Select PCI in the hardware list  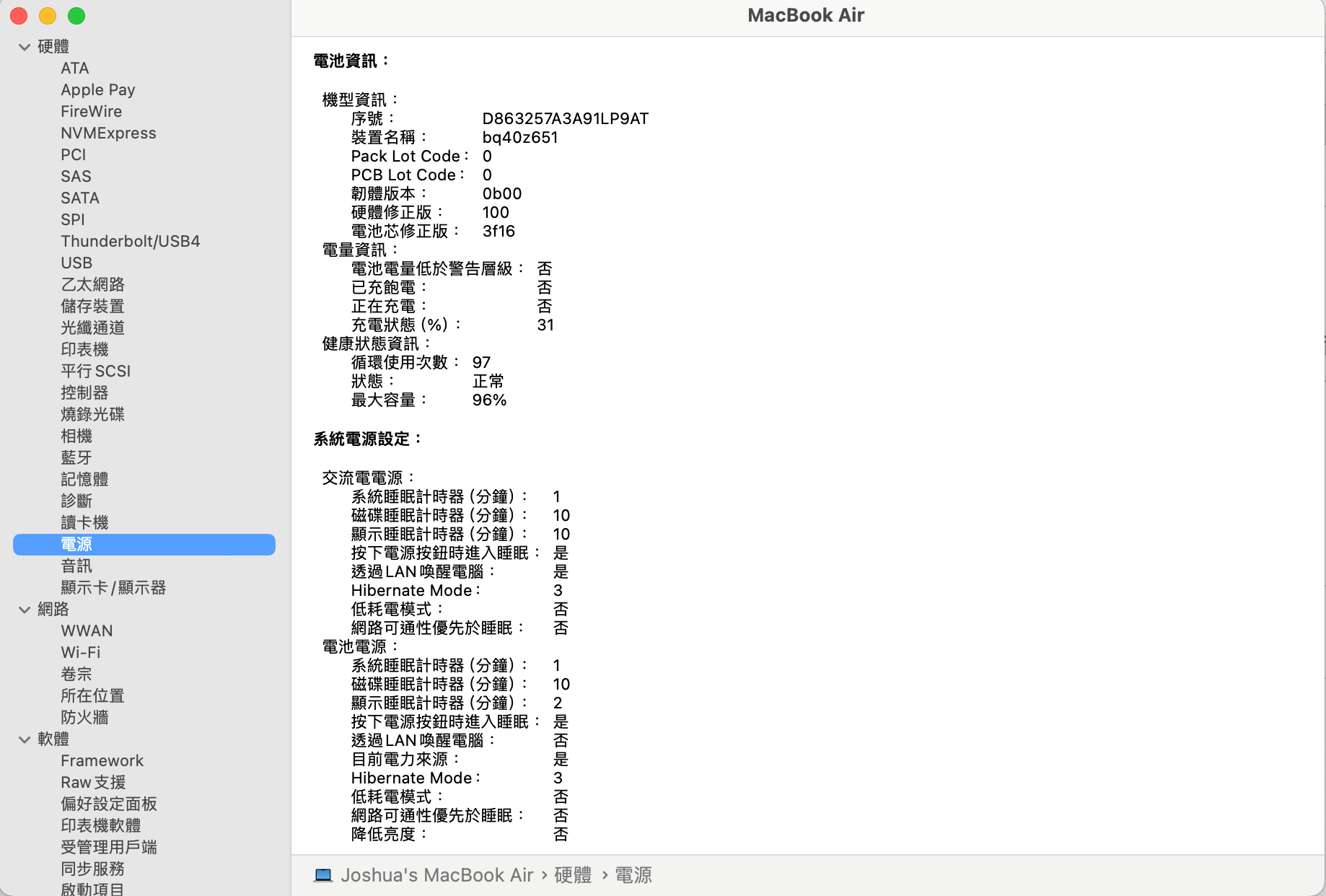(74, 155)
